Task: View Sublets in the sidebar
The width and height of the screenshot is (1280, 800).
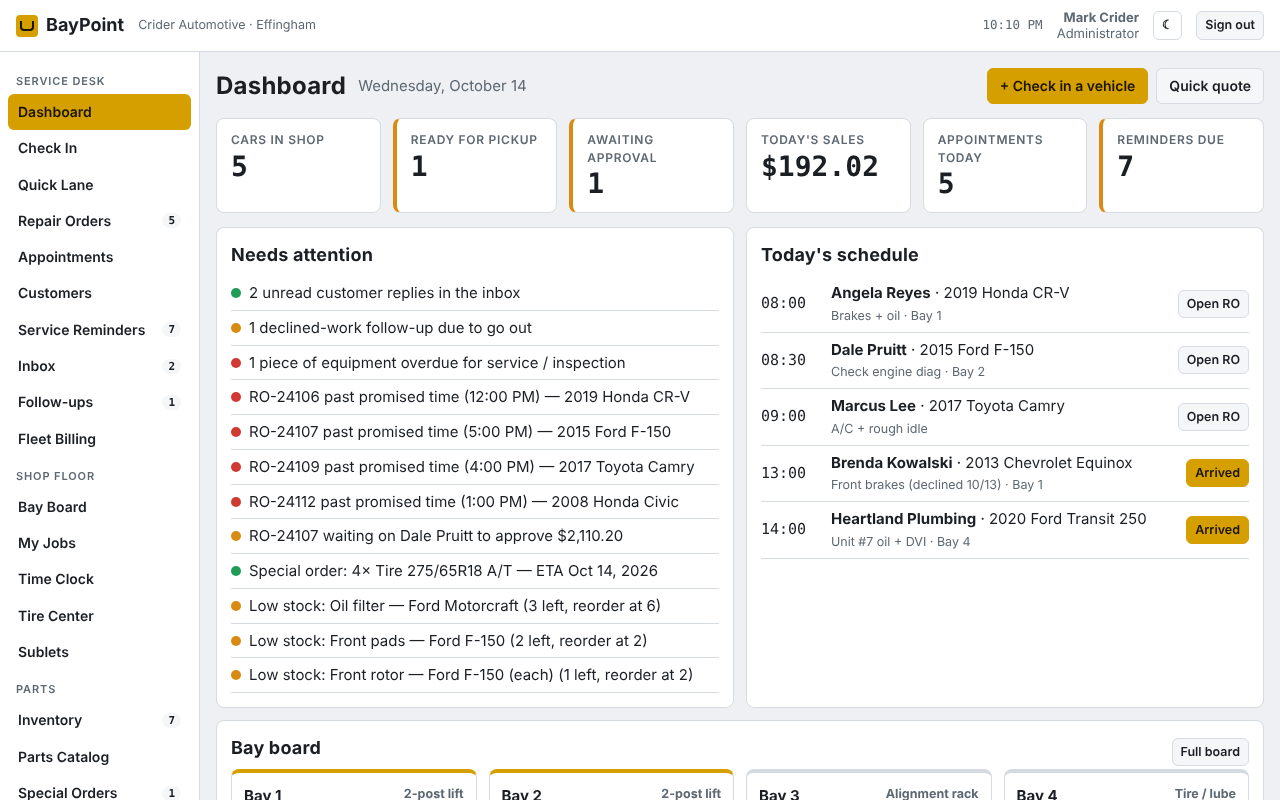Action: pyautogui.click(x=99, y=652)
